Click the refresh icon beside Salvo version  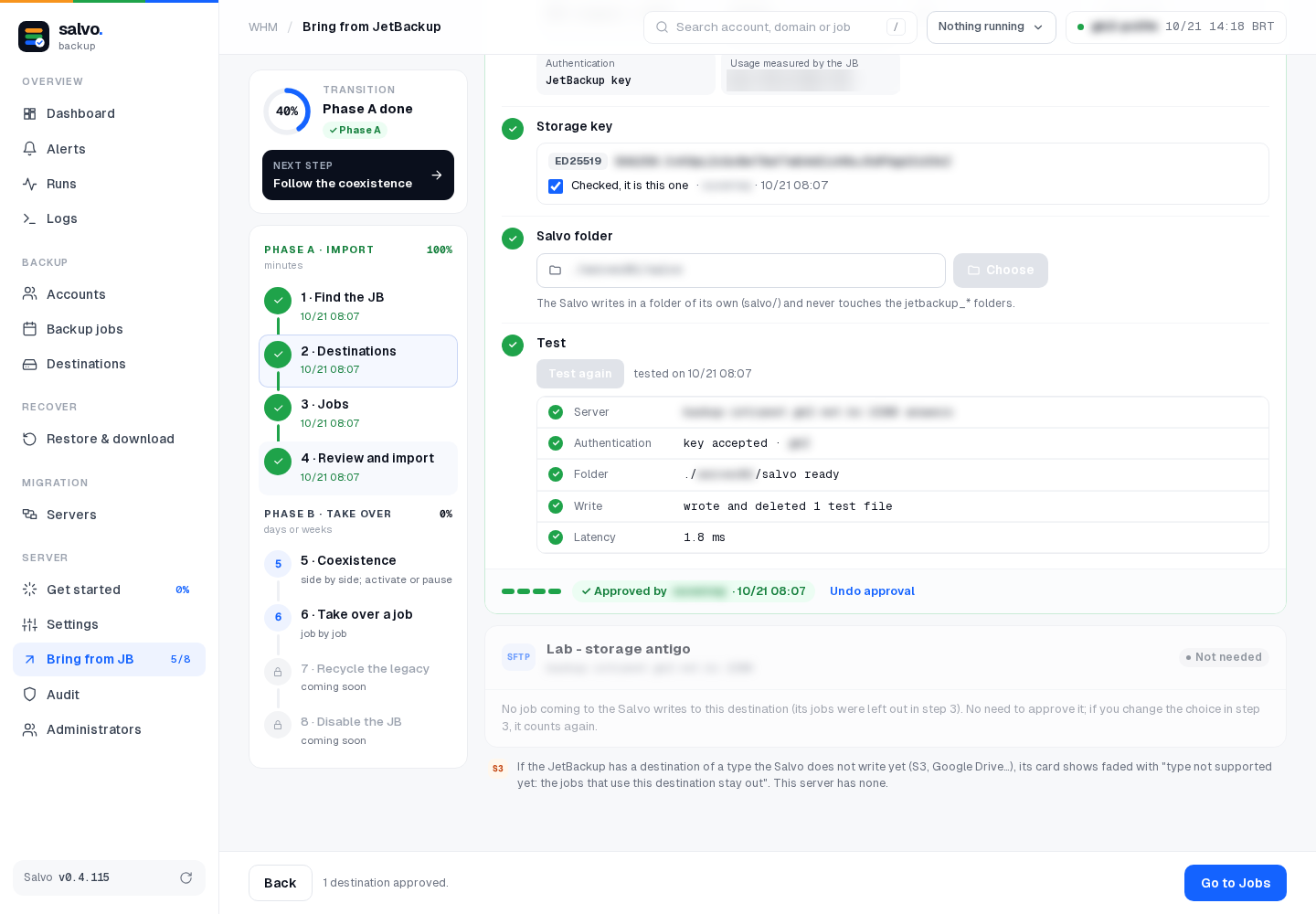[186, 877]
